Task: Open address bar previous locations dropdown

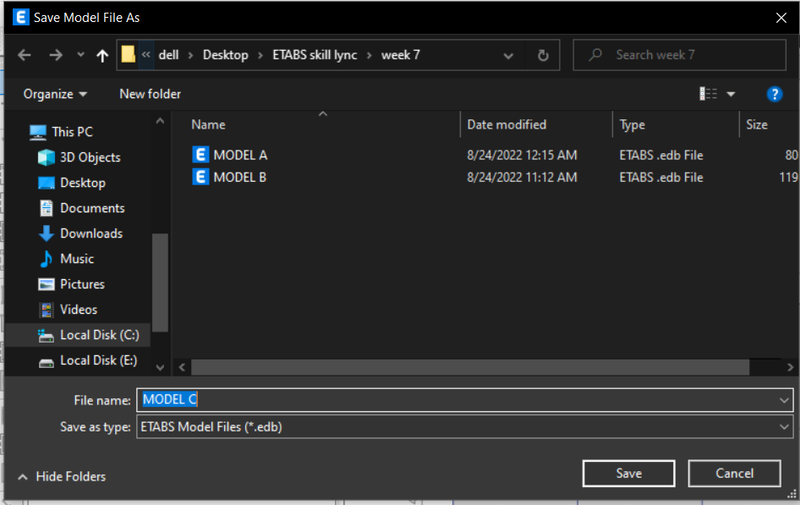Action: tap(508, 55)
